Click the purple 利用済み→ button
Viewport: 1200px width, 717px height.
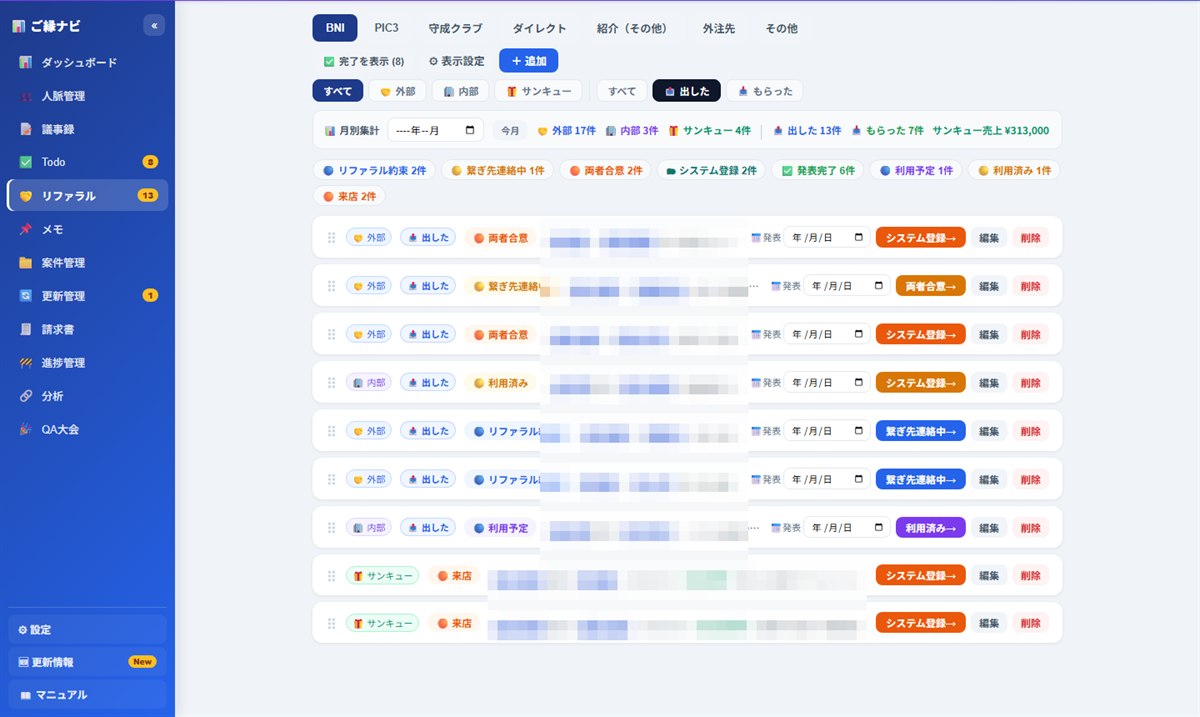pyautogui.click(x=930, y=528)
